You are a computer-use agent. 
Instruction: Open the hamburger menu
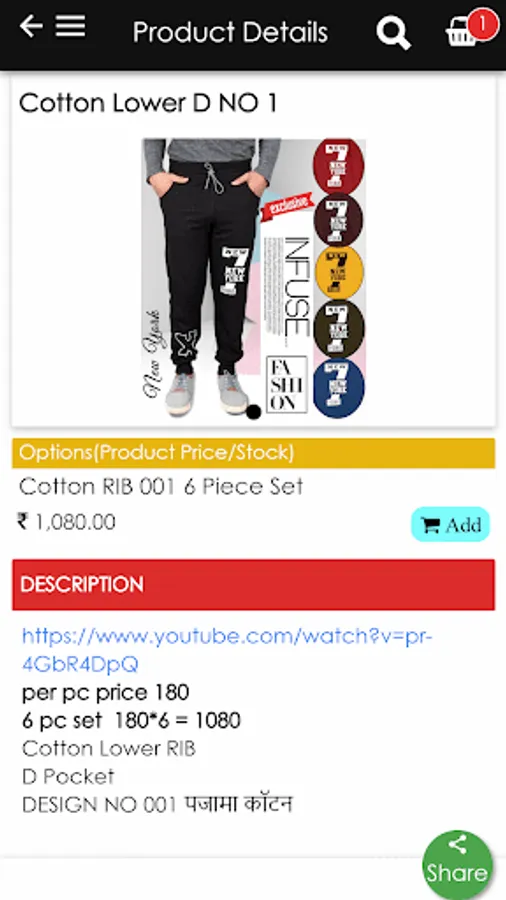(71, 26)
